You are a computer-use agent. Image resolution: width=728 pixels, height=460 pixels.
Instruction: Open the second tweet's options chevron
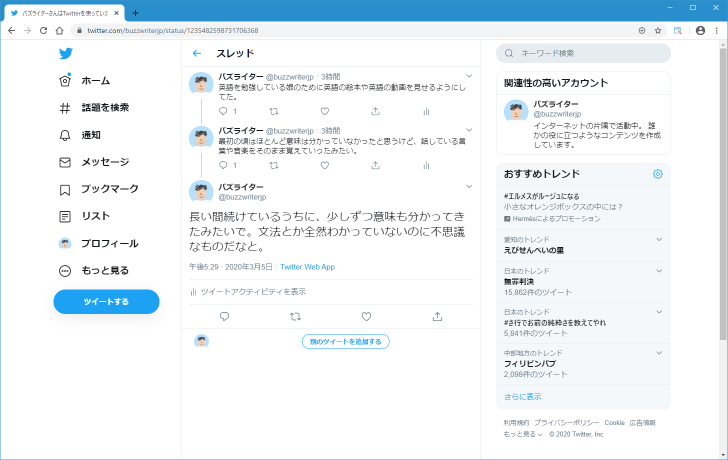469,130
